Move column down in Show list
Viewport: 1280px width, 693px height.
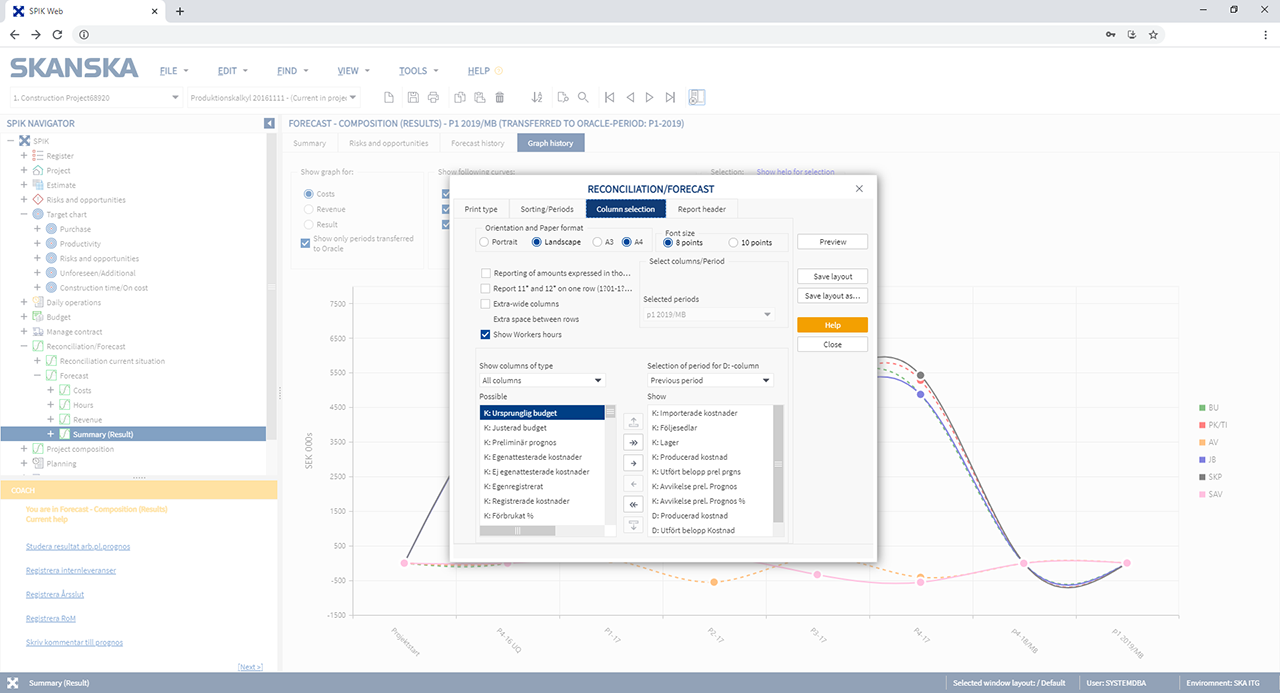(632, 524)
